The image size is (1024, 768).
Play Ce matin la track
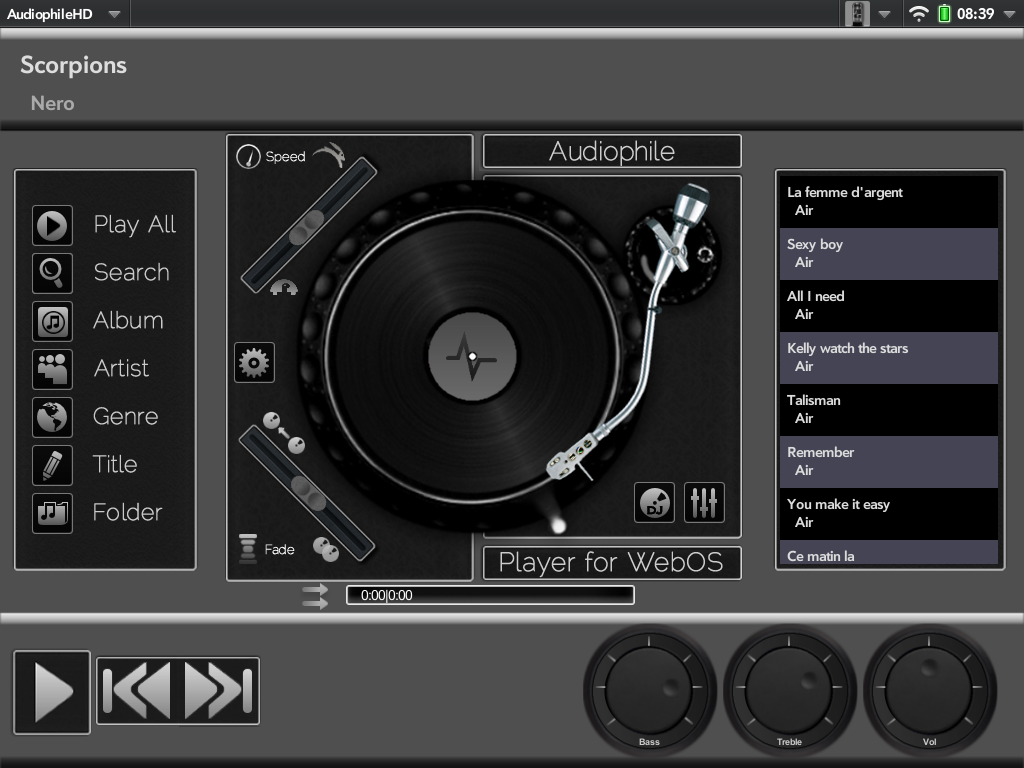[x=889, y=552]
